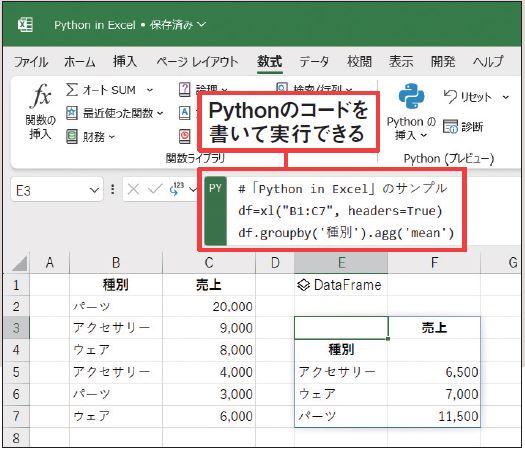Expand the 最近使った関数 dropdown arrow
This screenshot has height=451, width=525.
160,113
